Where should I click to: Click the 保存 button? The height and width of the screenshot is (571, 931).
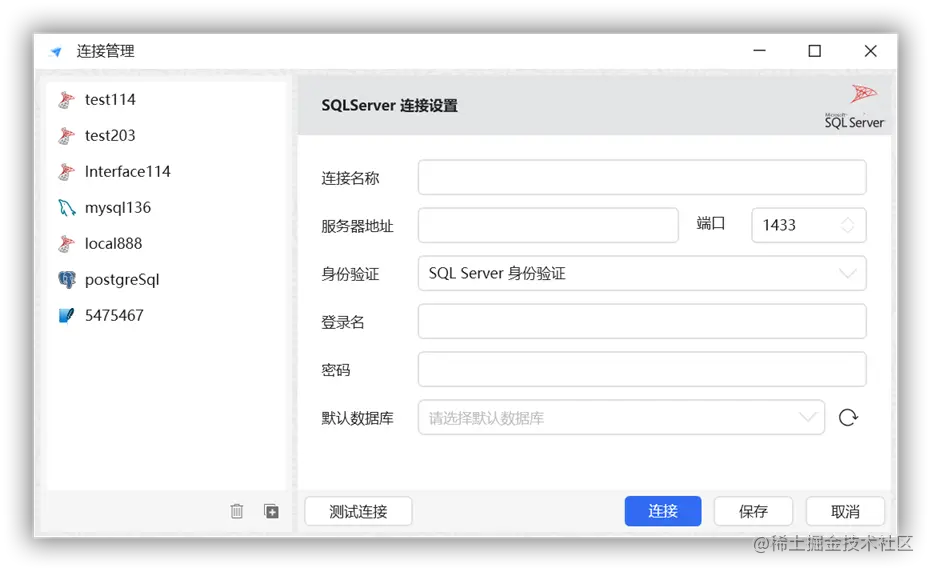pyautogui.click(x=753, y=511)
